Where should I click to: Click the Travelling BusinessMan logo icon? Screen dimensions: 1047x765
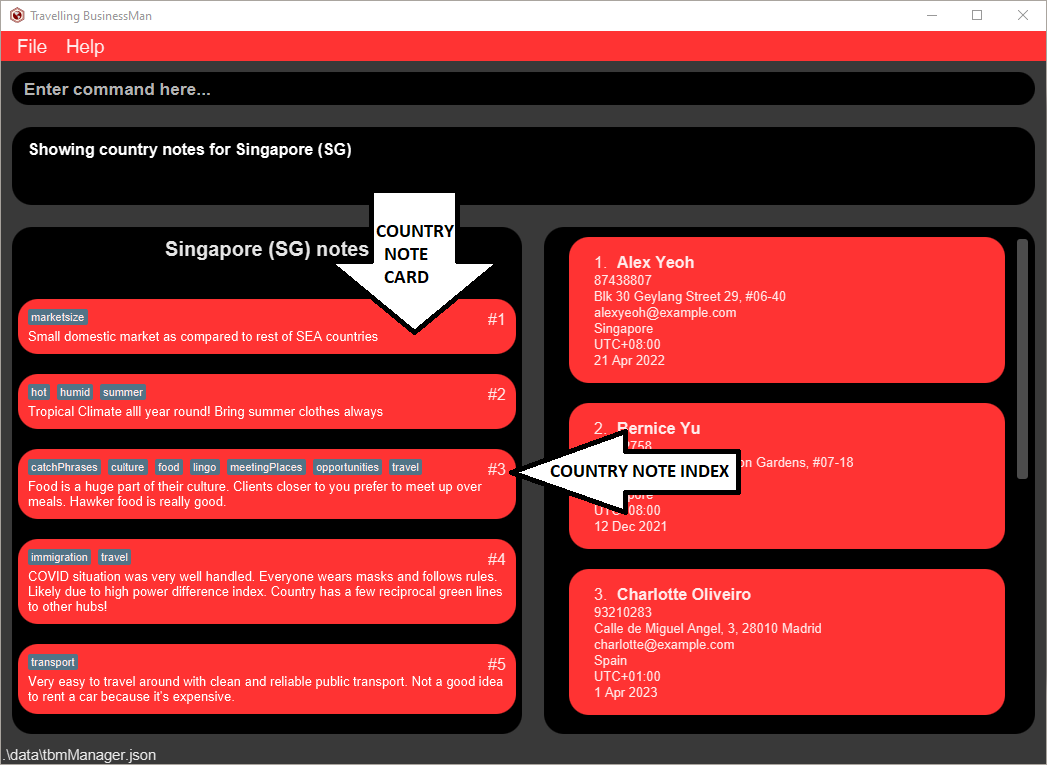[15, 15]
